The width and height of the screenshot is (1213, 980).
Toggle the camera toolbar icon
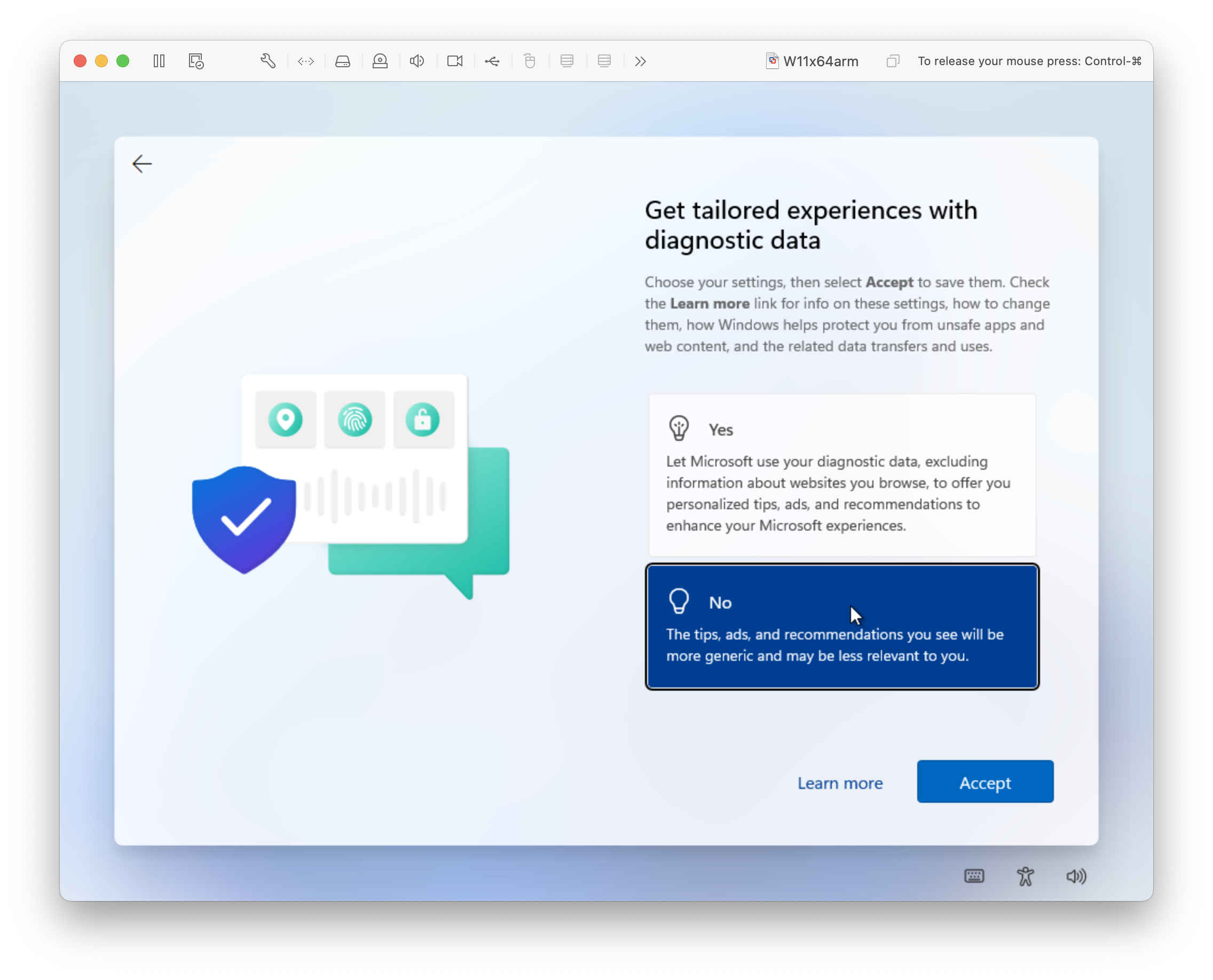point(454,61)
